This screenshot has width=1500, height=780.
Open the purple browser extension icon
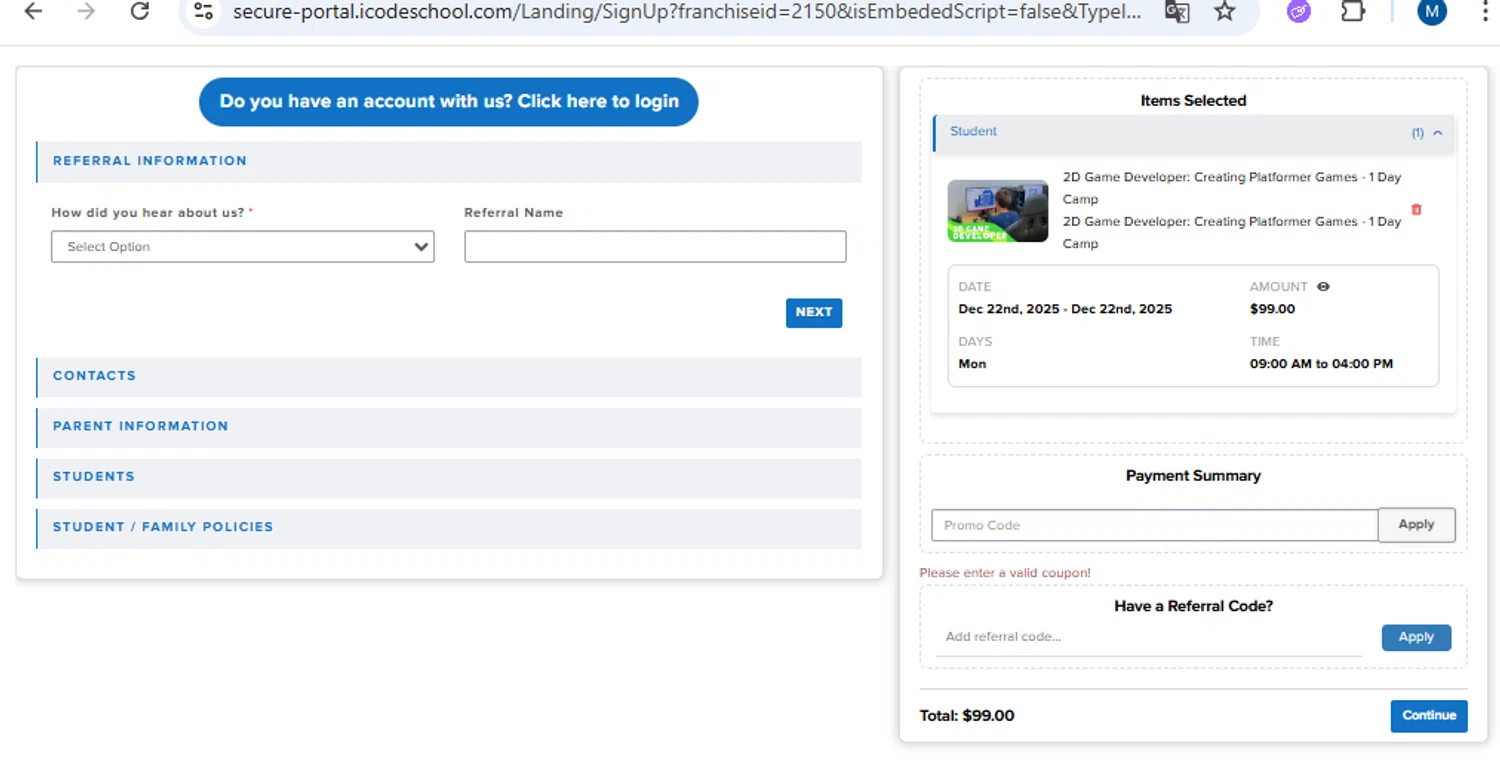[1298, 12]
